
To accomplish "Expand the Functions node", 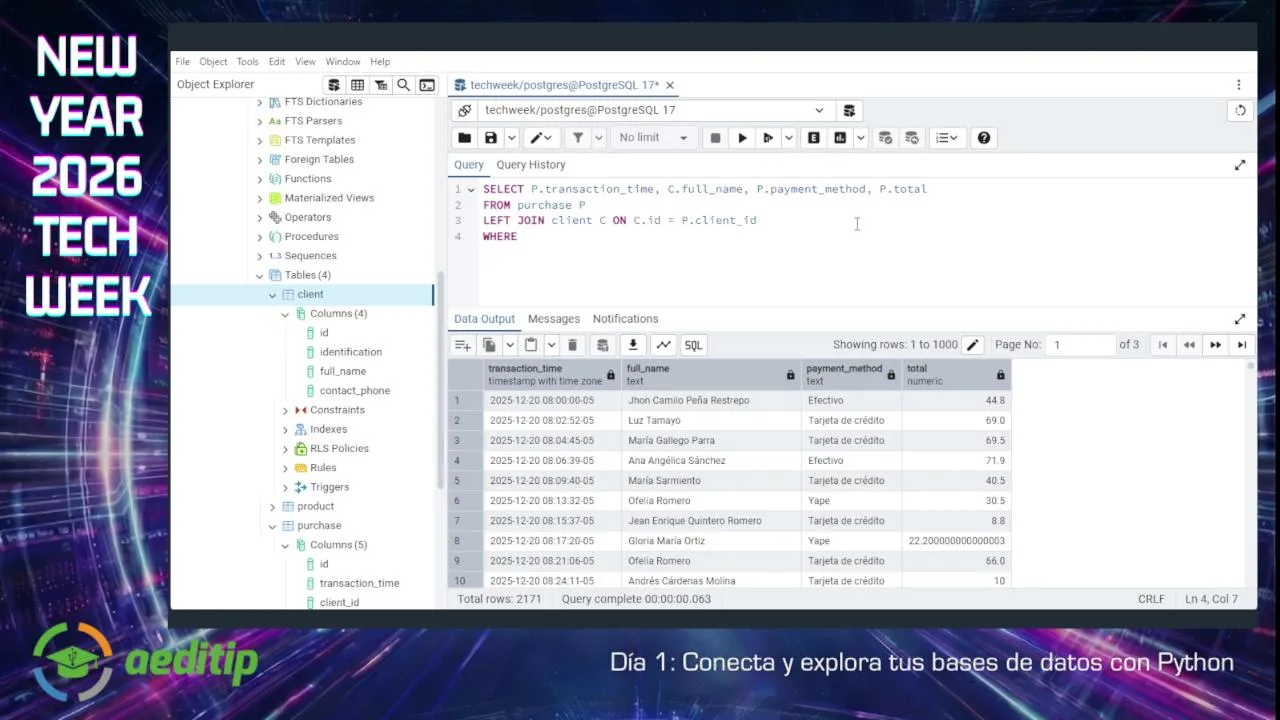I will (260, 179).
